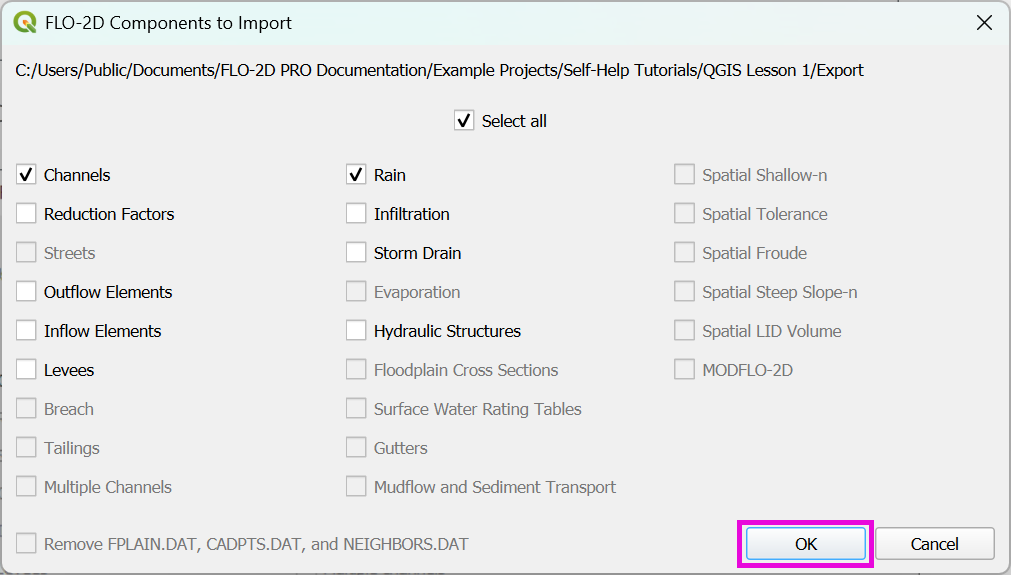Click the MODFLO-2D checkbox

coord(684,370)
